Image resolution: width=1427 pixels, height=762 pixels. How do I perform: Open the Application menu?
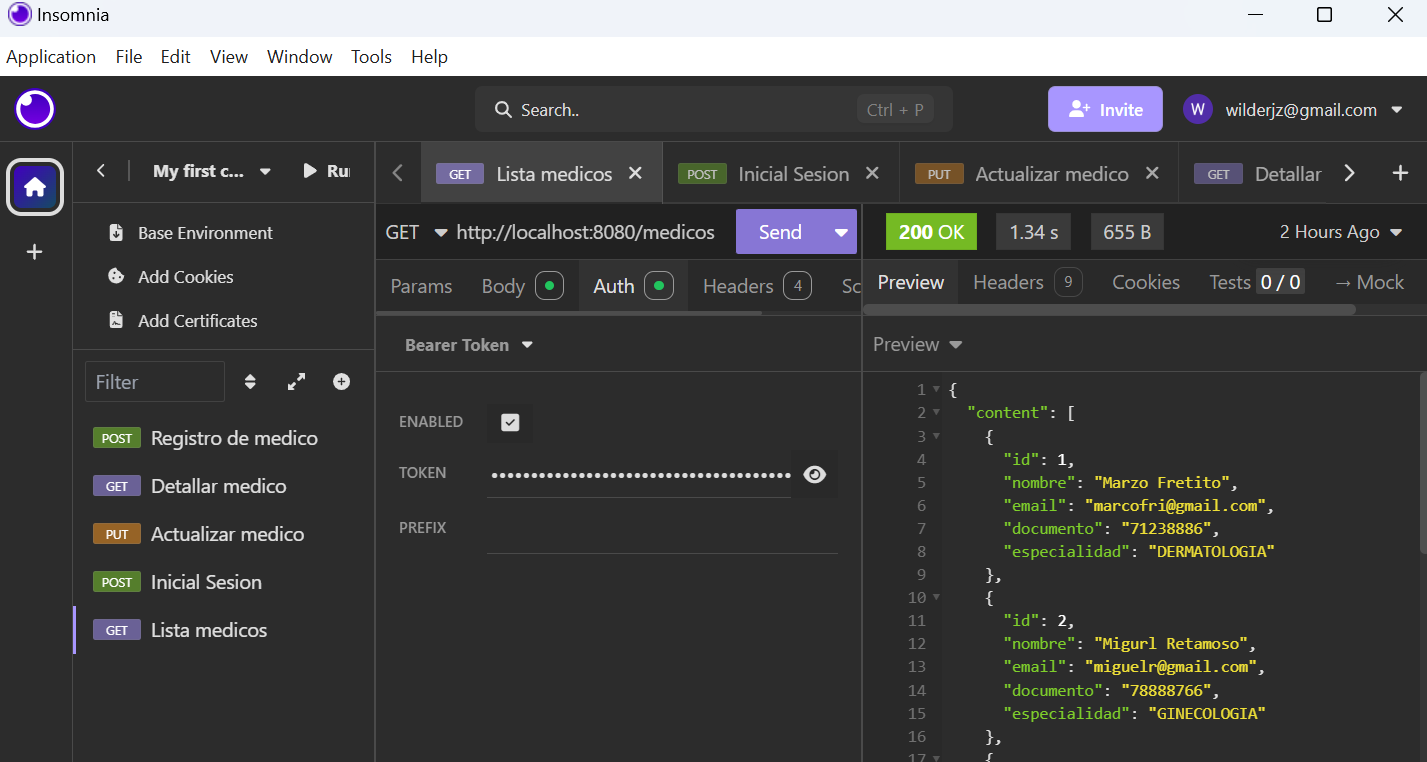[x=51, y=57]
